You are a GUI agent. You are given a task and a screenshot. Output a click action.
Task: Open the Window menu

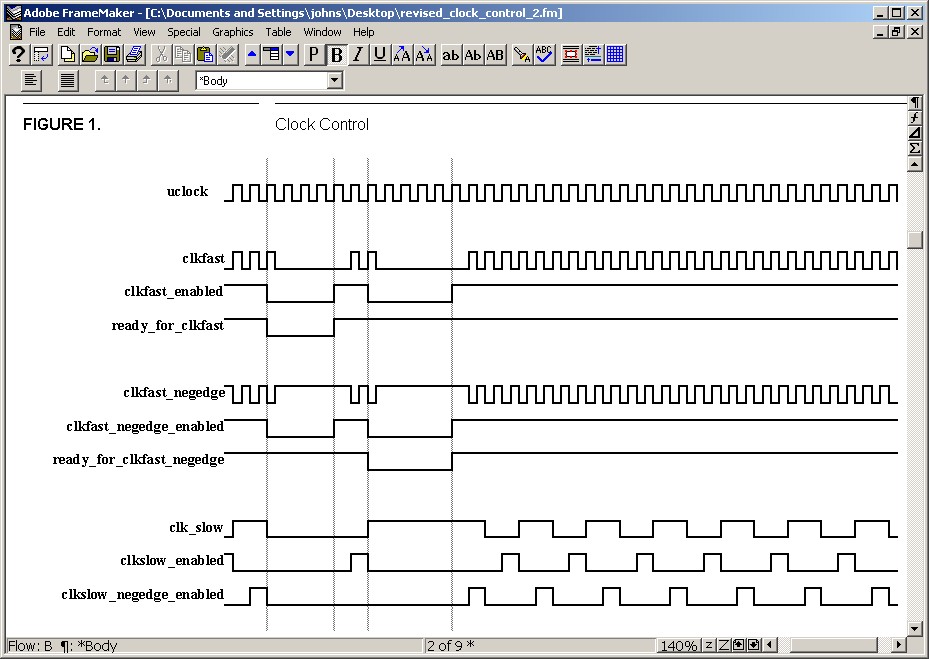pyautogui.click(x=322, y=32)
